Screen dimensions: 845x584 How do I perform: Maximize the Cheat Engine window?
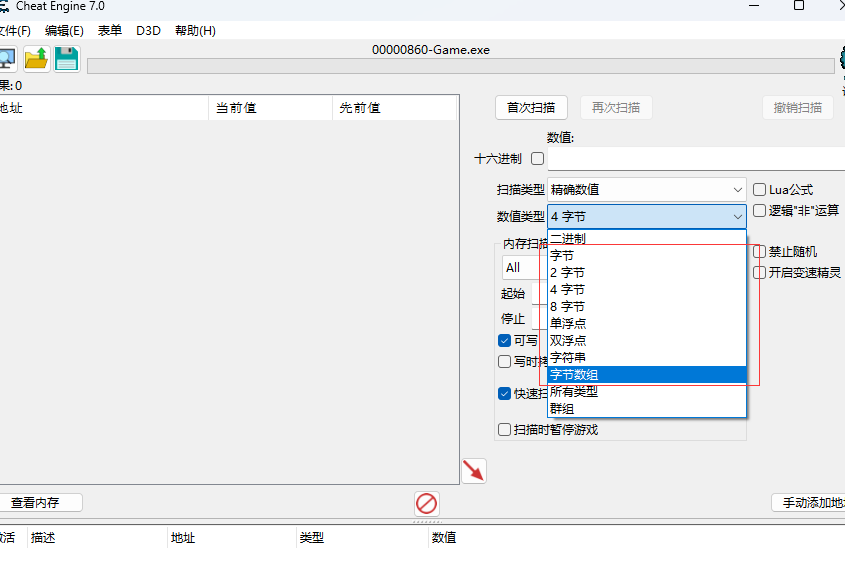tap(799, 5)
